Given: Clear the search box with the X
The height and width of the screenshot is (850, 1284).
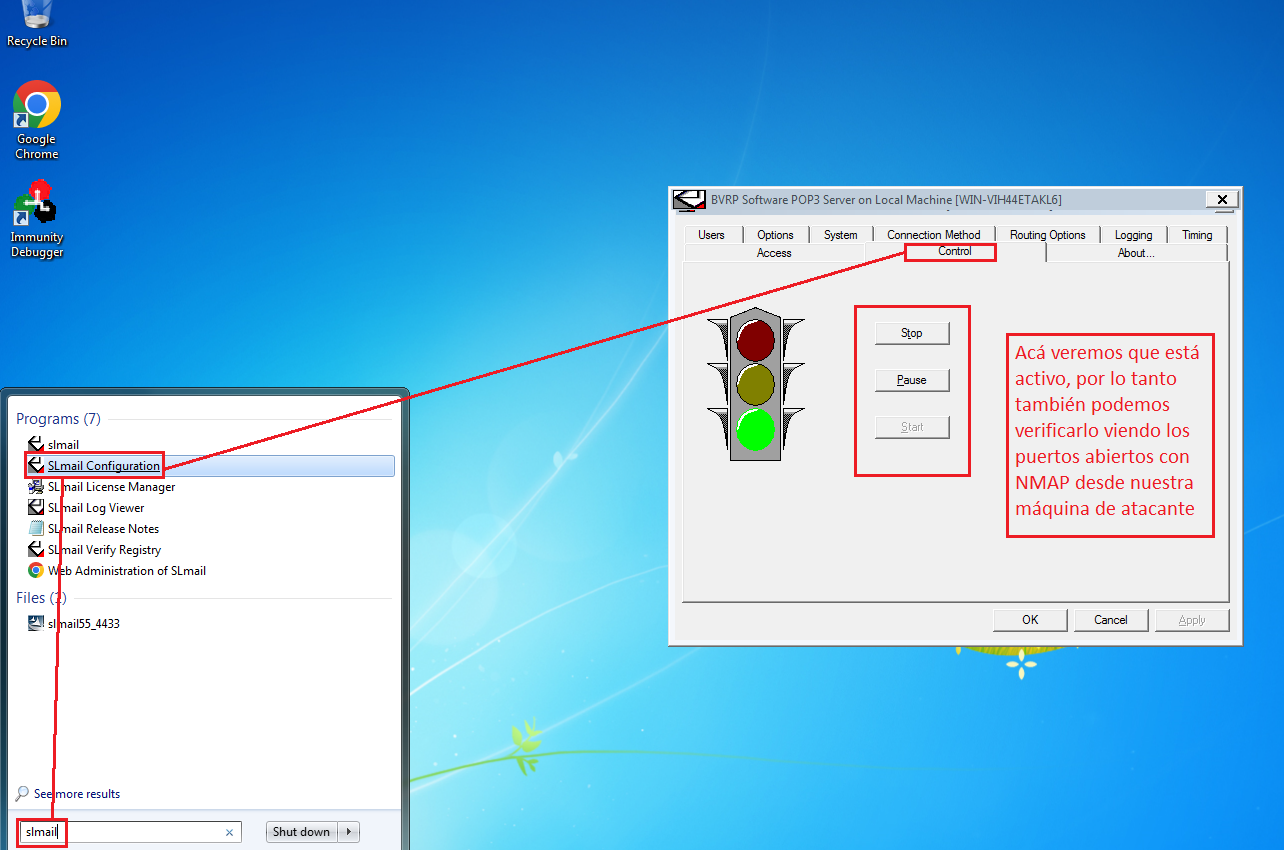Looking at the screenshot, I should tap(229, 832).
